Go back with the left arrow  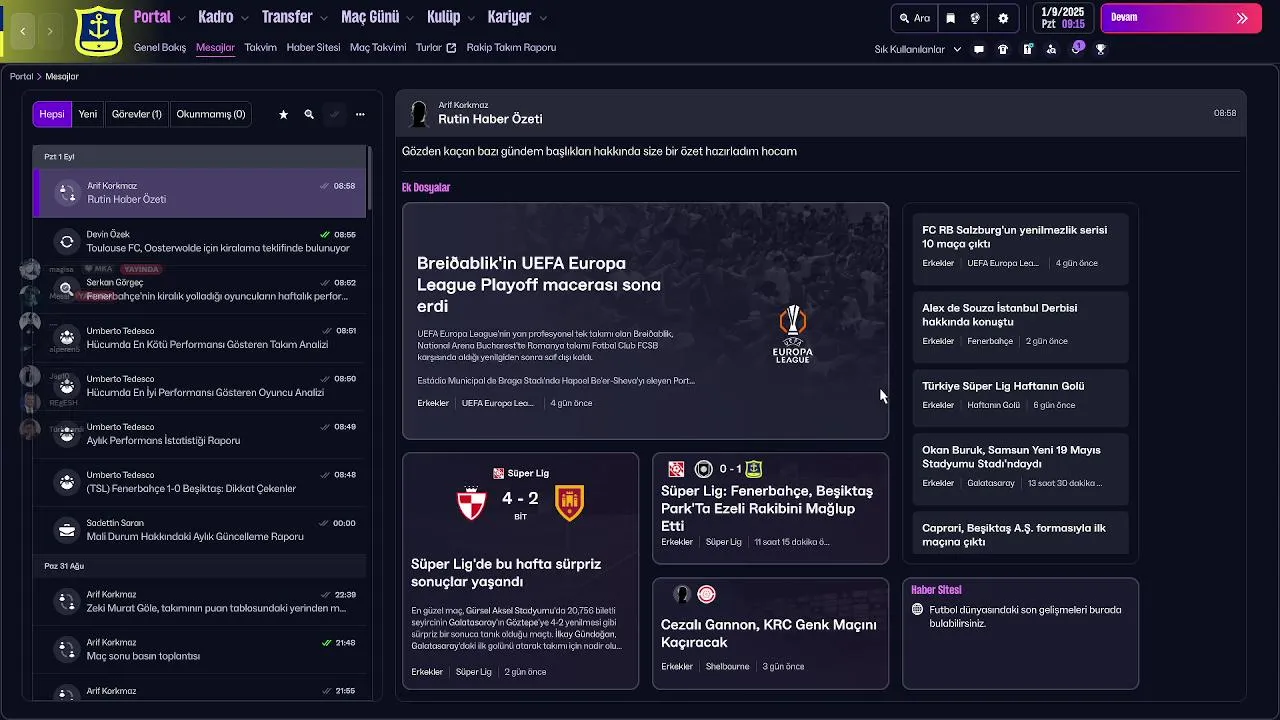[x=22, y=32]
